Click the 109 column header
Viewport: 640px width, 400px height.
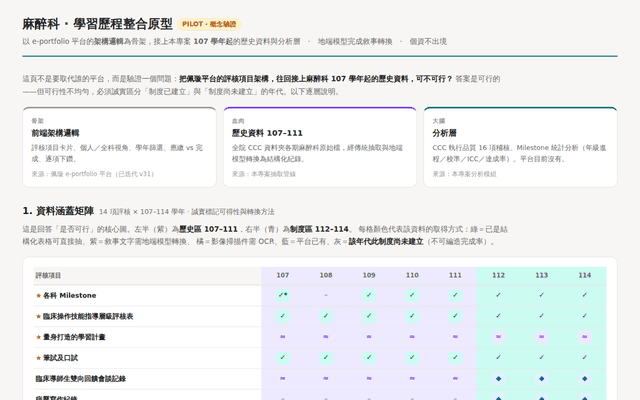point(369,275)
